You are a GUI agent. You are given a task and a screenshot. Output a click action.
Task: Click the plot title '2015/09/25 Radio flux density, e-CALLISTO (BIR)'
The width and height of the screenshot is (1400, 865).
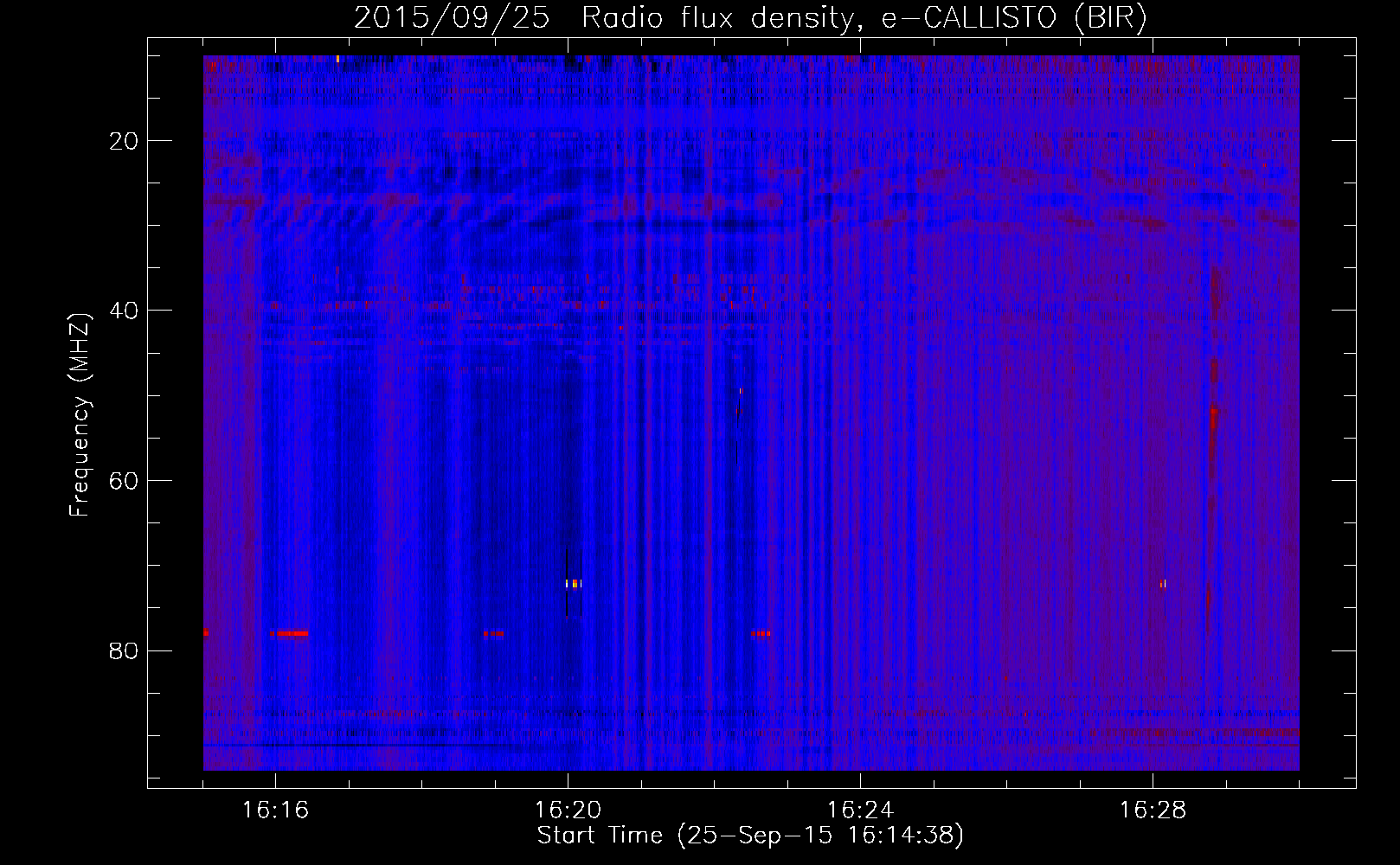[x=750, y=18]
